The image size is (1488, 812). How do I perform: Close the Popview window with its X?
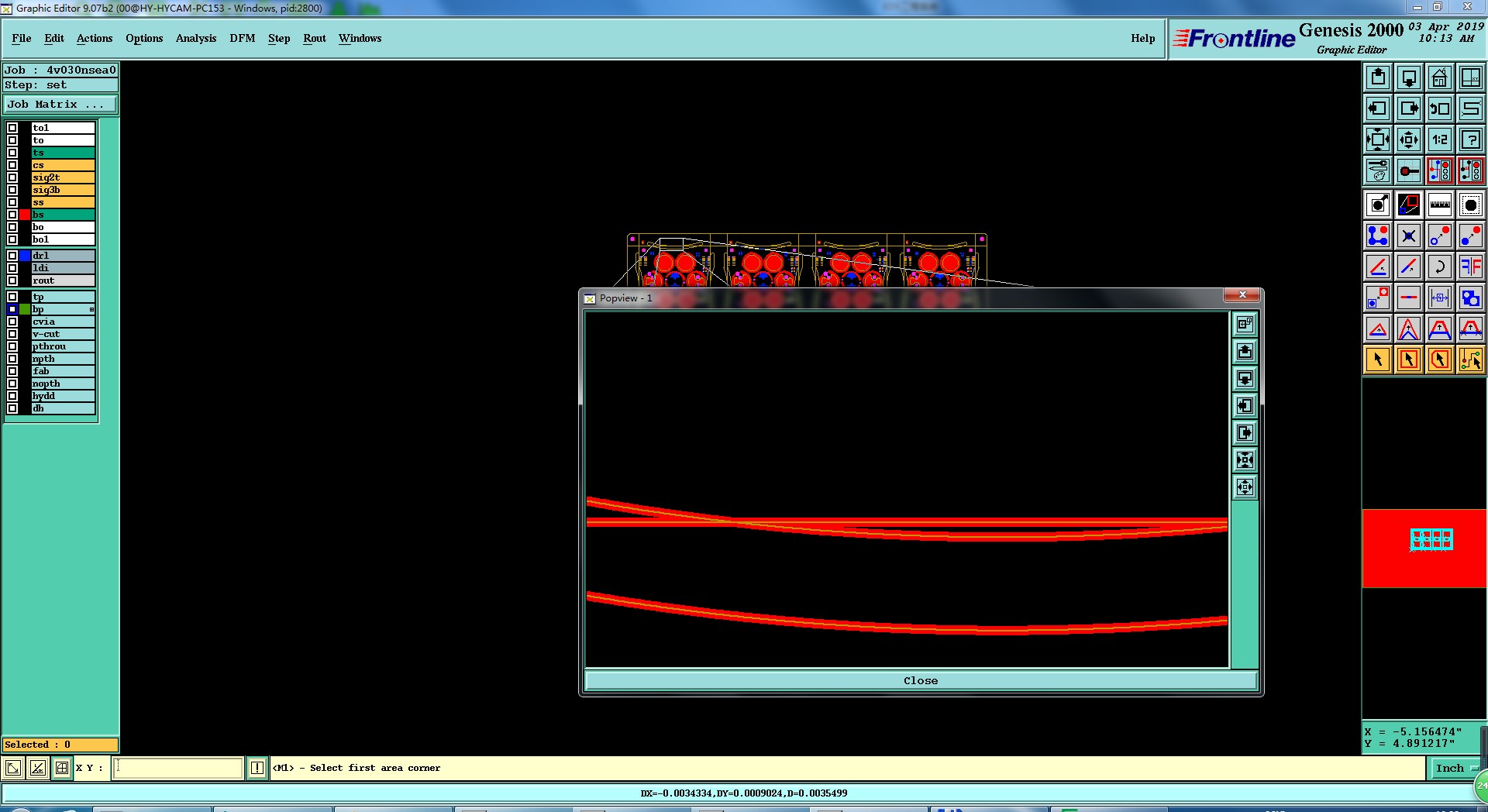1242,295
